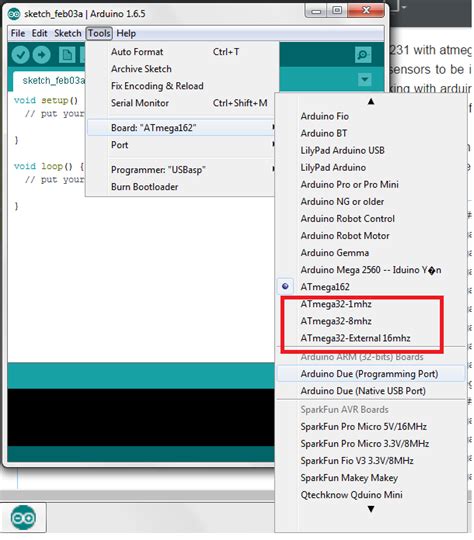This screenshot has width=474, height=540.
Task: Click Burn Bootloader
Action: [x=181, y=187]
